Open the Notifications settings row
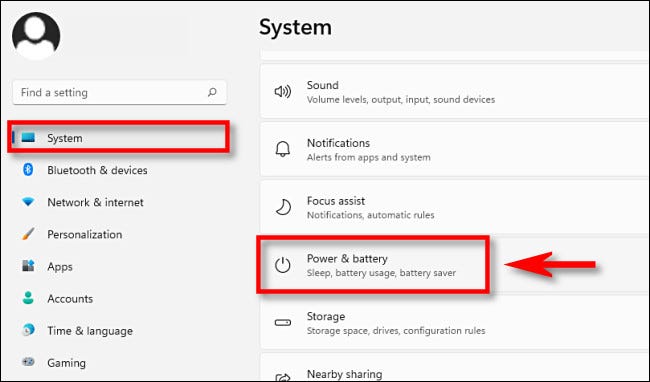Viewport: 650px width, 382px height. coord(455,150)
